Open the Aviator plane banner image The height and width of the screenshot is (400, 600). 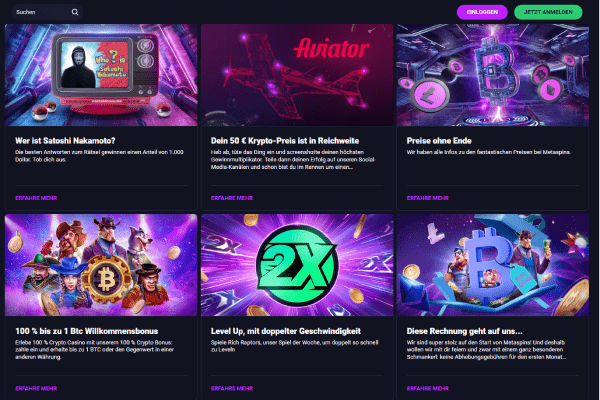(297, 75)
